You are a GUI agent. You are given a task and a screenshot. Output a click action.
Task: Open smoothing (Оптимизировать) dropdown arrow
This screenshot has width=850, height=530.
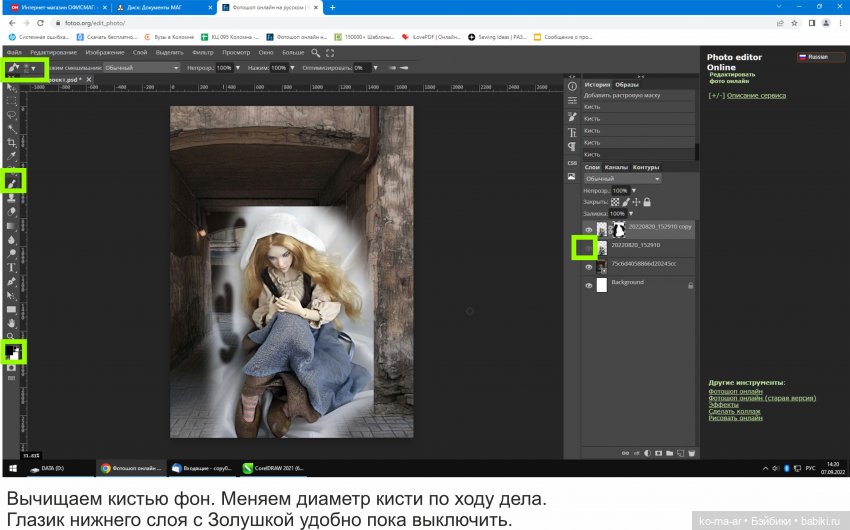pos(375,68)
